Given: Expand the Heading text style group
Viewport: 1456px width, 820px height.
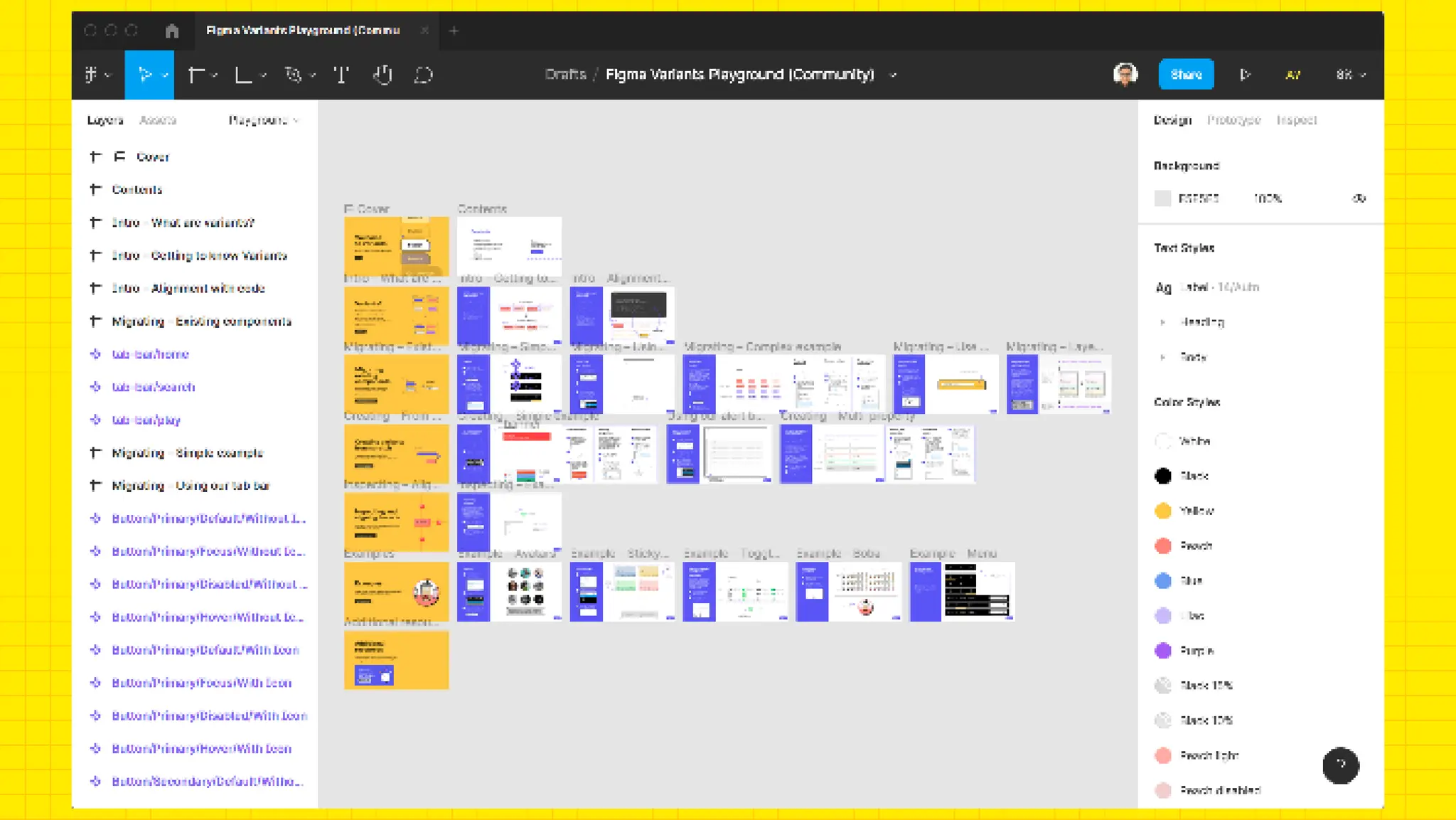Looking at the screenshot, I should 1163,322.
